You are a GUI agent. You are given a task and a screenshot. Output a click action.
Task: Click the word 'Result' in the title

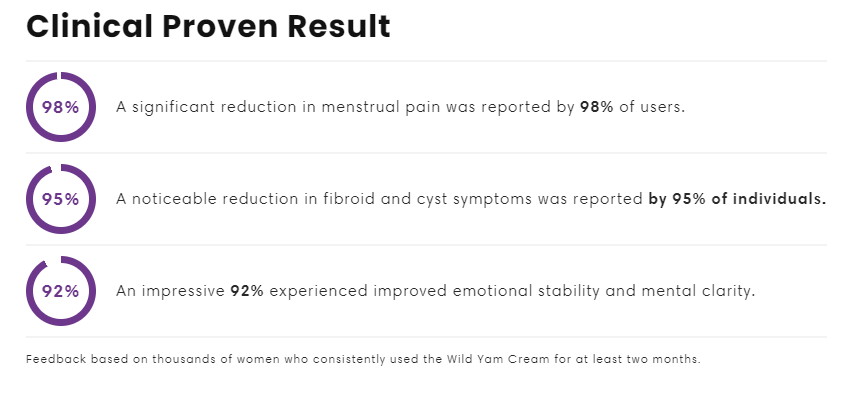(x=339, y=26)
